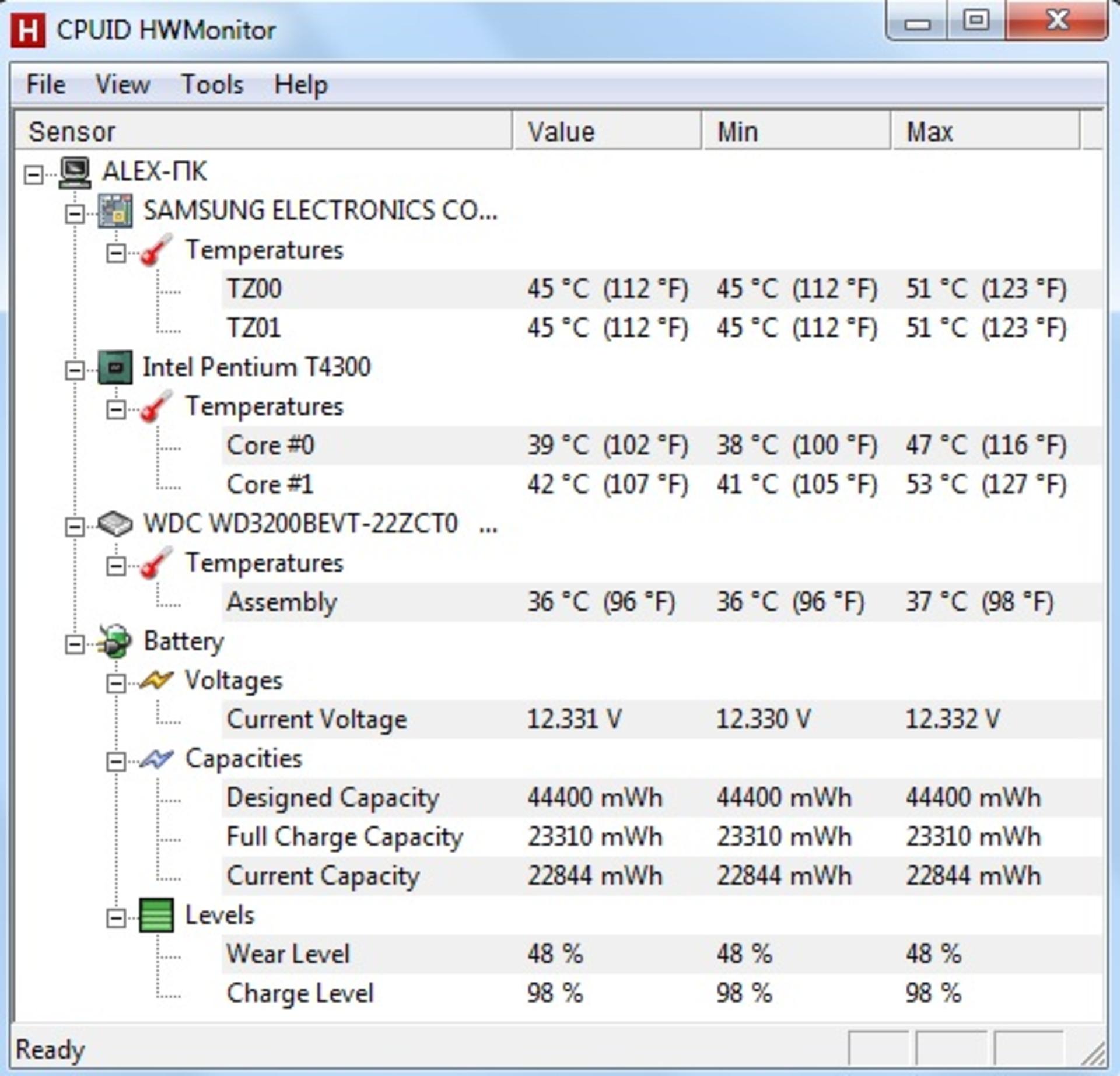Click the 12.331 V voltage value
Viewport: 1120px width, 1076px height.
pyautogui.click(x=575, y=720)
